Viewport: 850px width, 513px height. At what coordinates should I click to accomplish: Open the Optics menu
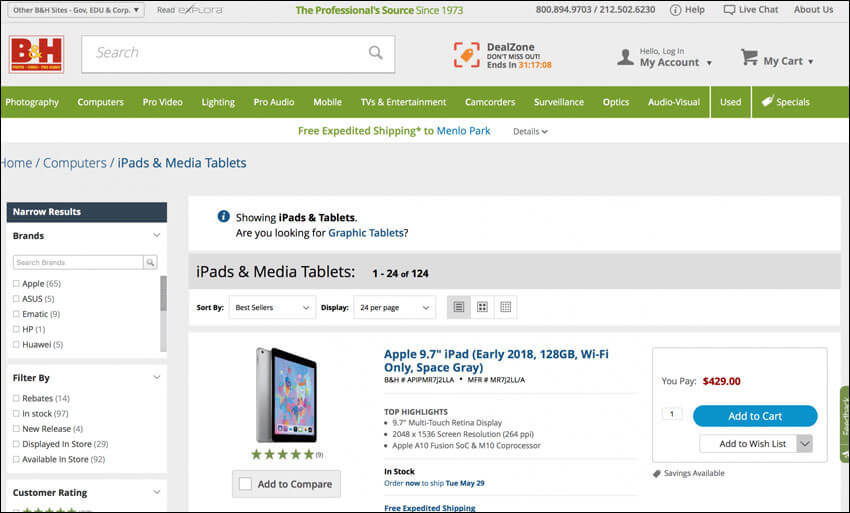tap(616, 102)
